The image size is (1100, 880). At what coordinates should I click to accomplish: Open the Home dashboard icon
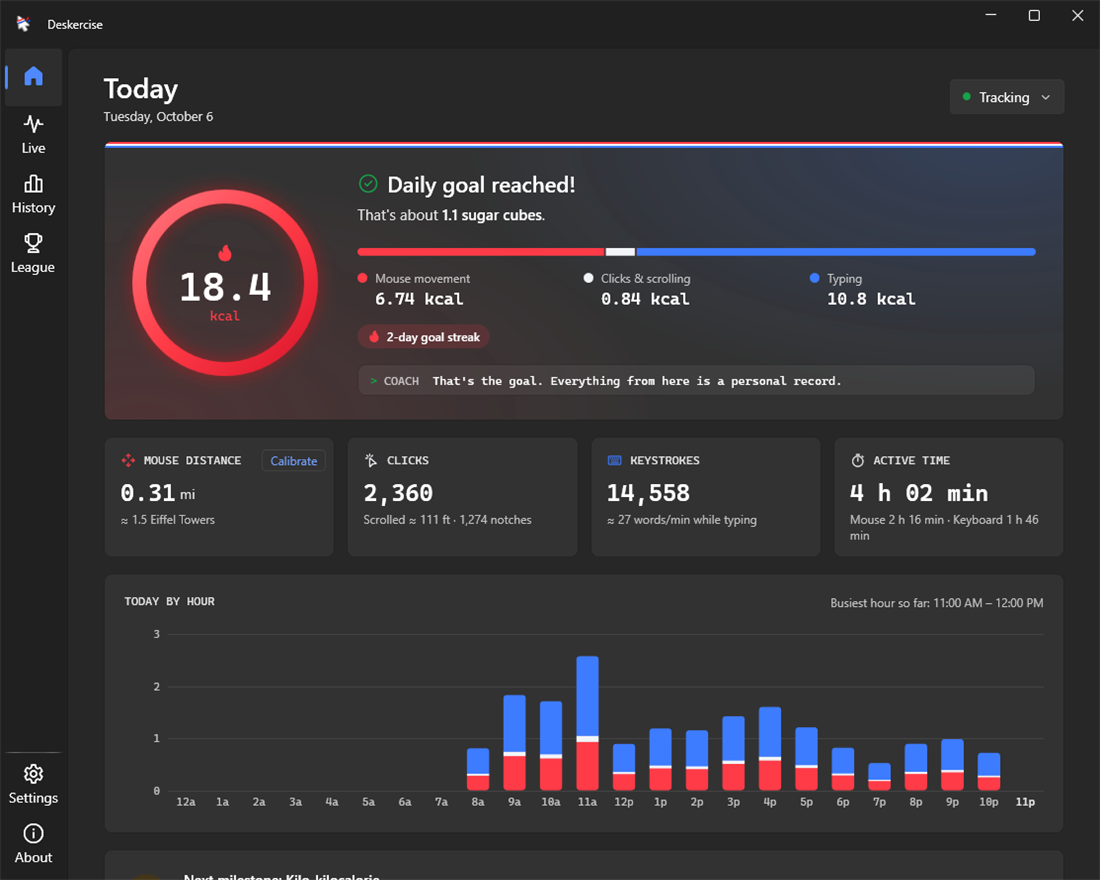tap(33, 76)
